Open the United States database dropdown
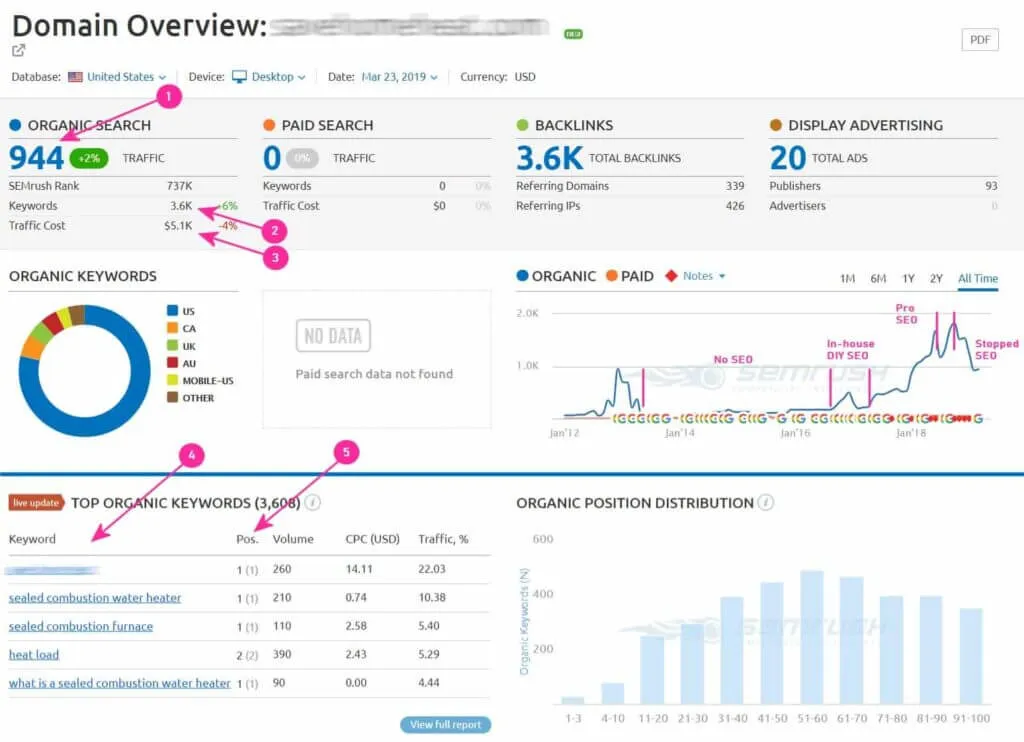This screenshot has width=1024, height=742. click(x=127, y=77)
